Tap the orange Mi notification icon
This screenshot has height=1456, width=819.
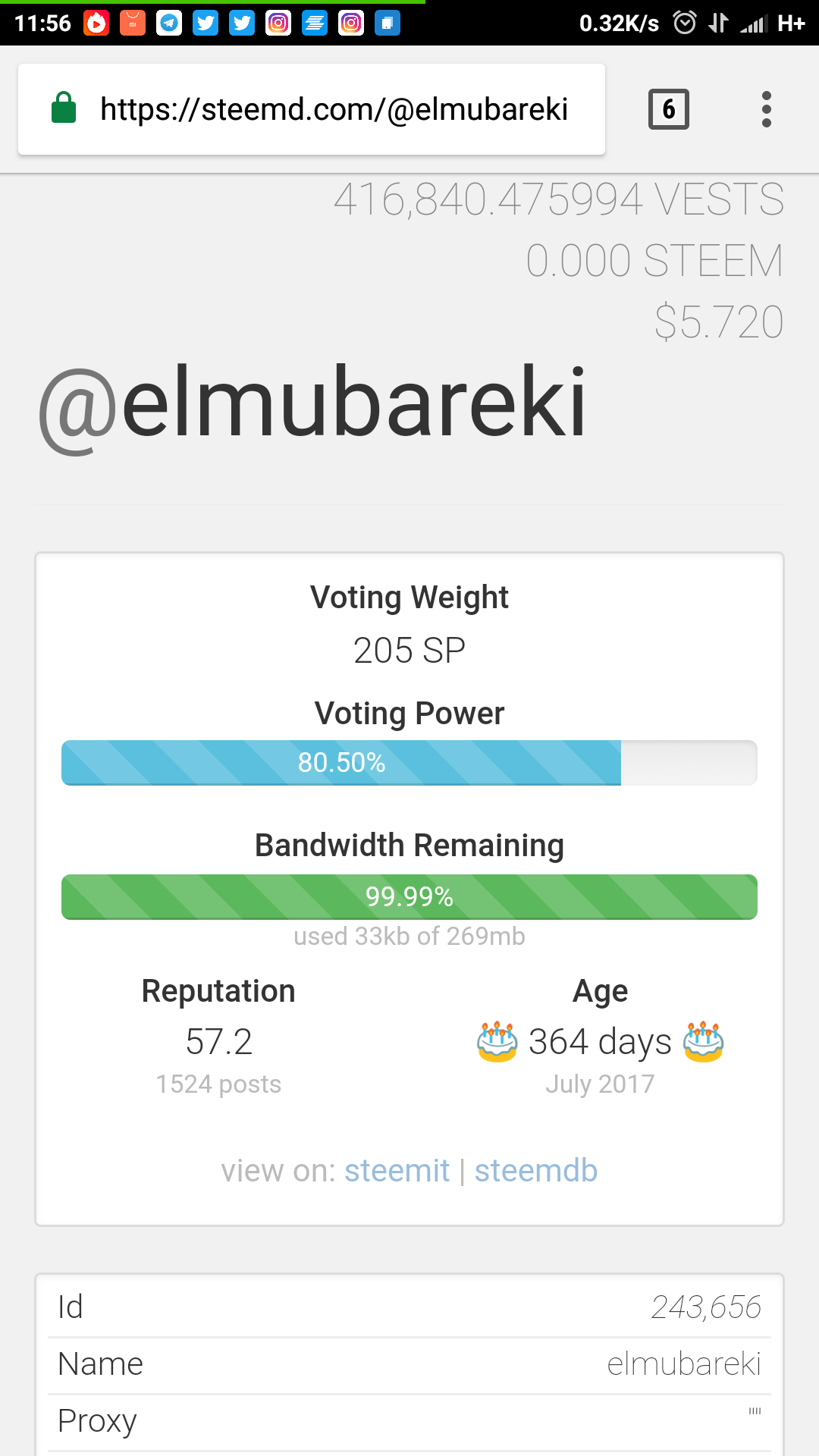tap(132, 24)
